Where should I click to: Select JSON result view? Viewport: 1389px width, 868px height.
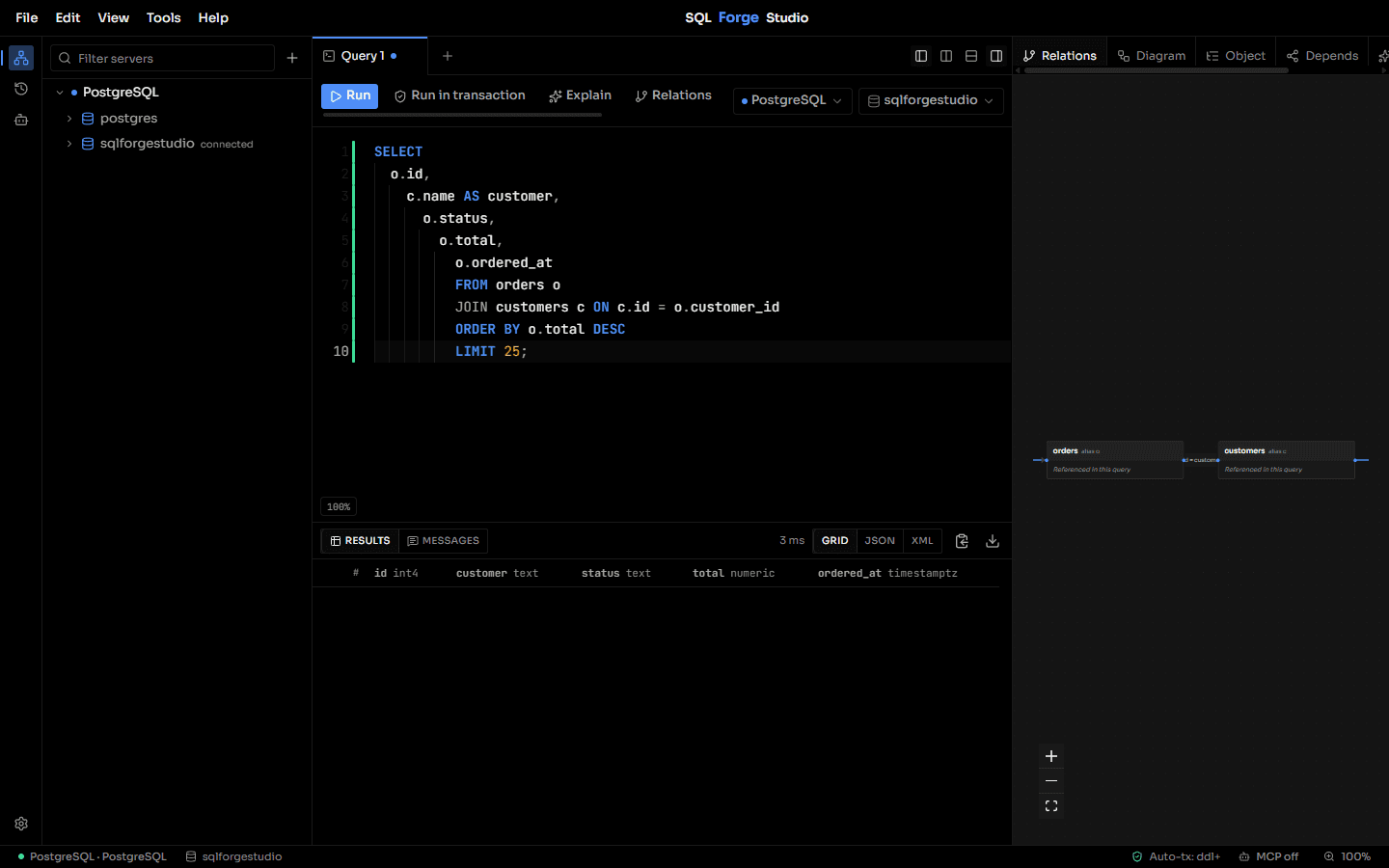(880, 541)
